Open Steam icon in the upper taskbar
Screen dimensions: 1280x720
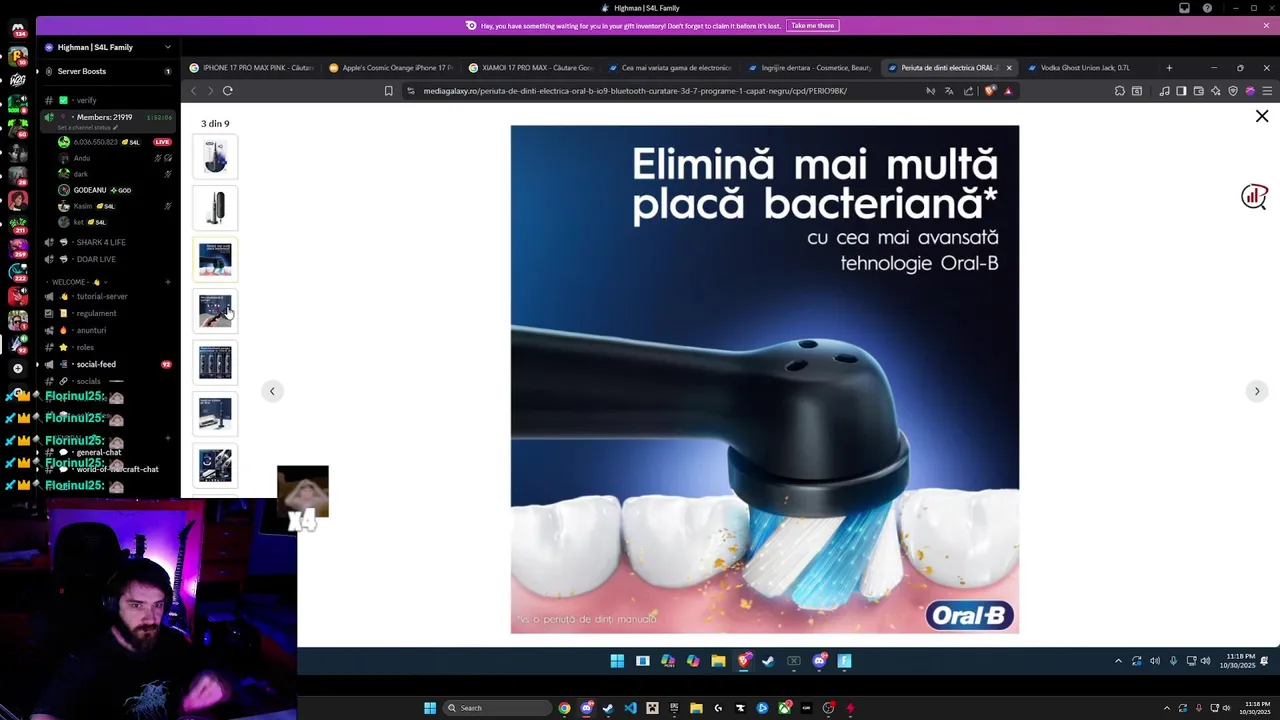768,661
